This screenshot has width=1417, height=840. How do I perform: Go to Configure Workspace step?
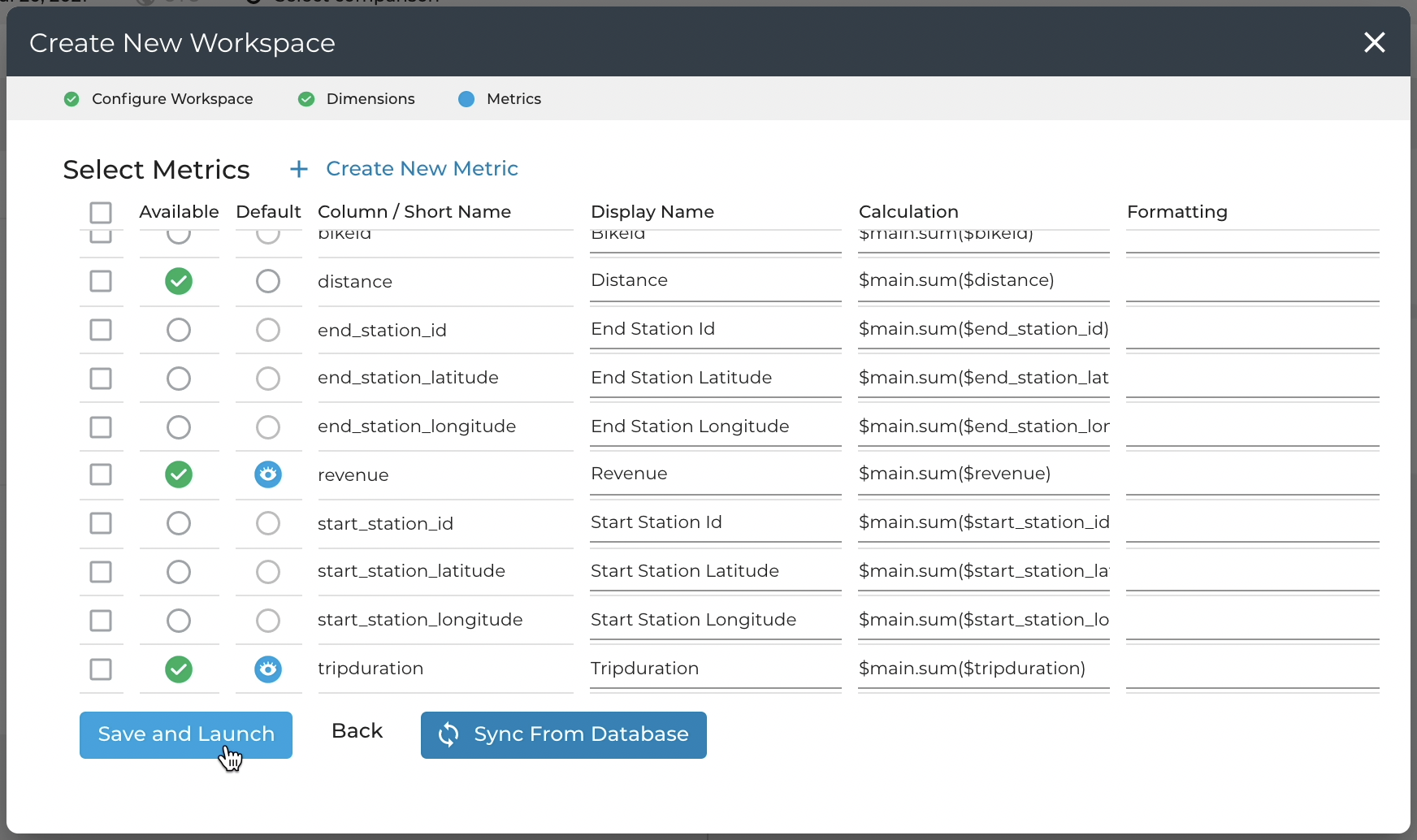158,99
